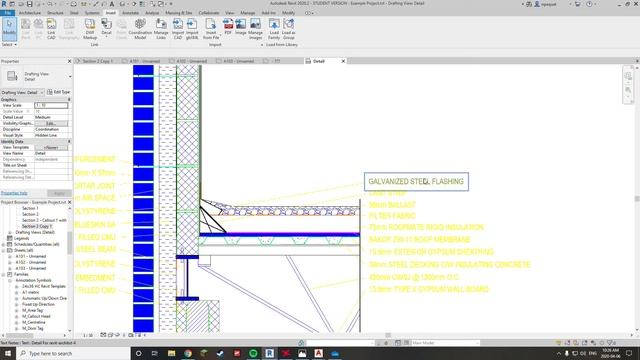This screenshot has height=360, width=640.
Task: Open File Explorer from the taskbar
Action: coord(171,353)
